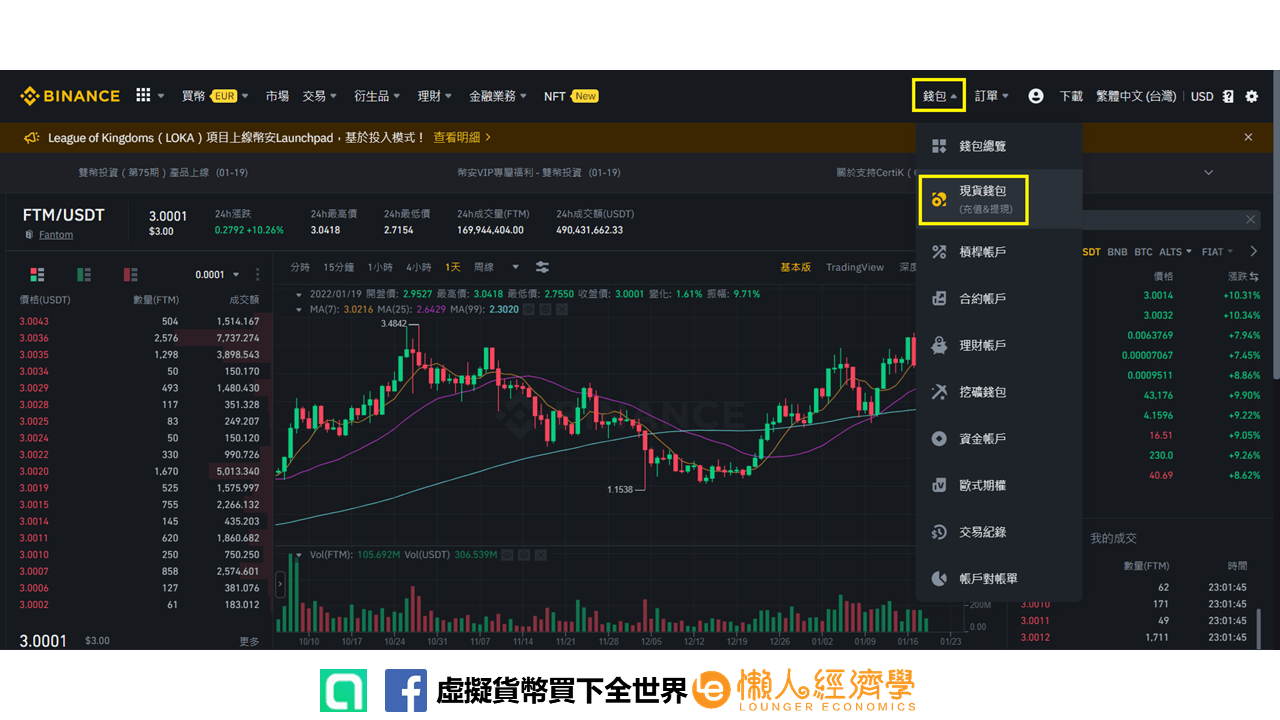Switch to the 基本版 chart tab

(796, 267)
